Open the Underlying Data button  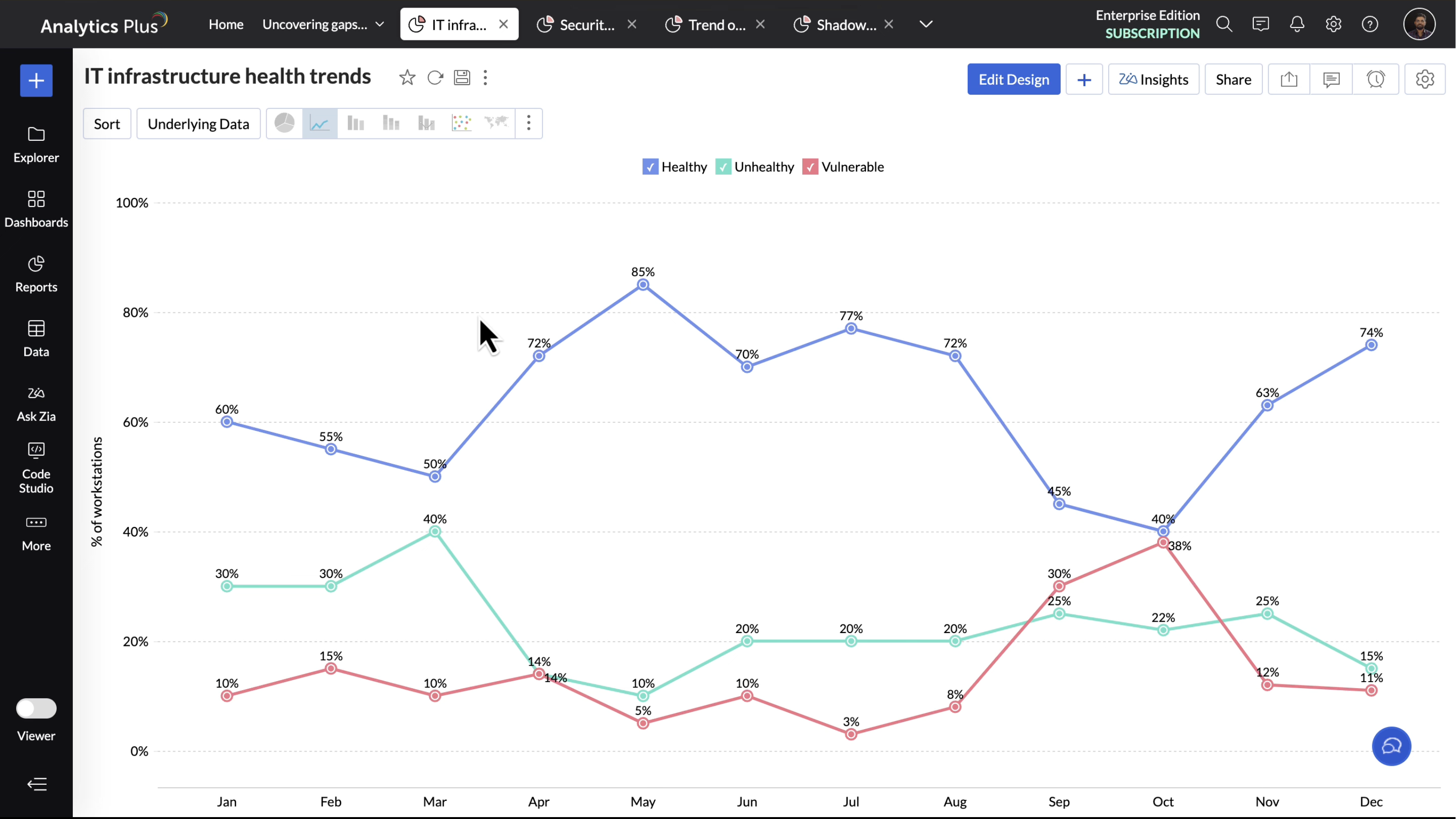tap(198, 124)
